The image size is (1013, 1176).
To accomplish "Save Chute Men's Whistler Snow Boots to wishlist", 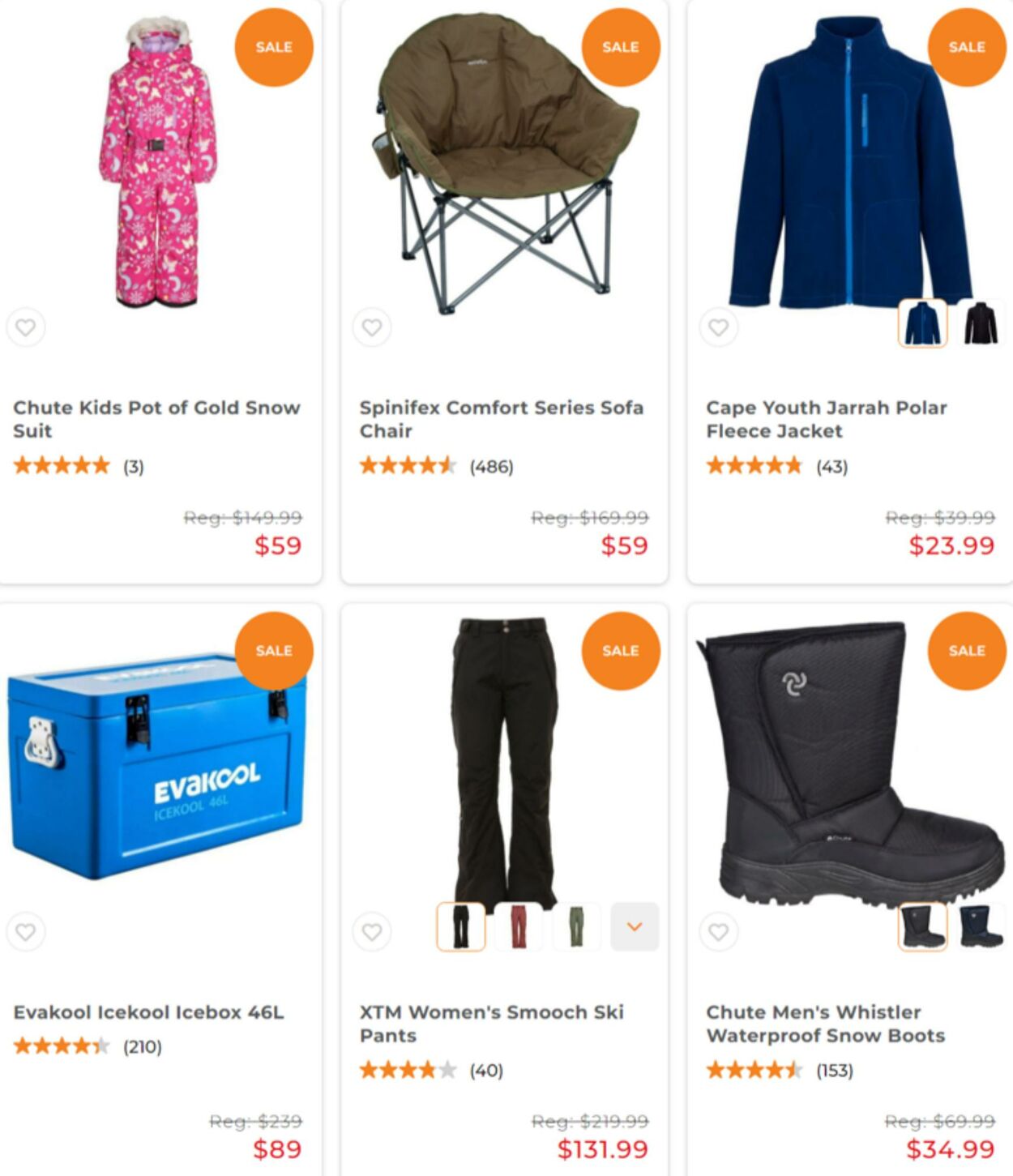I will pos(719,932).
